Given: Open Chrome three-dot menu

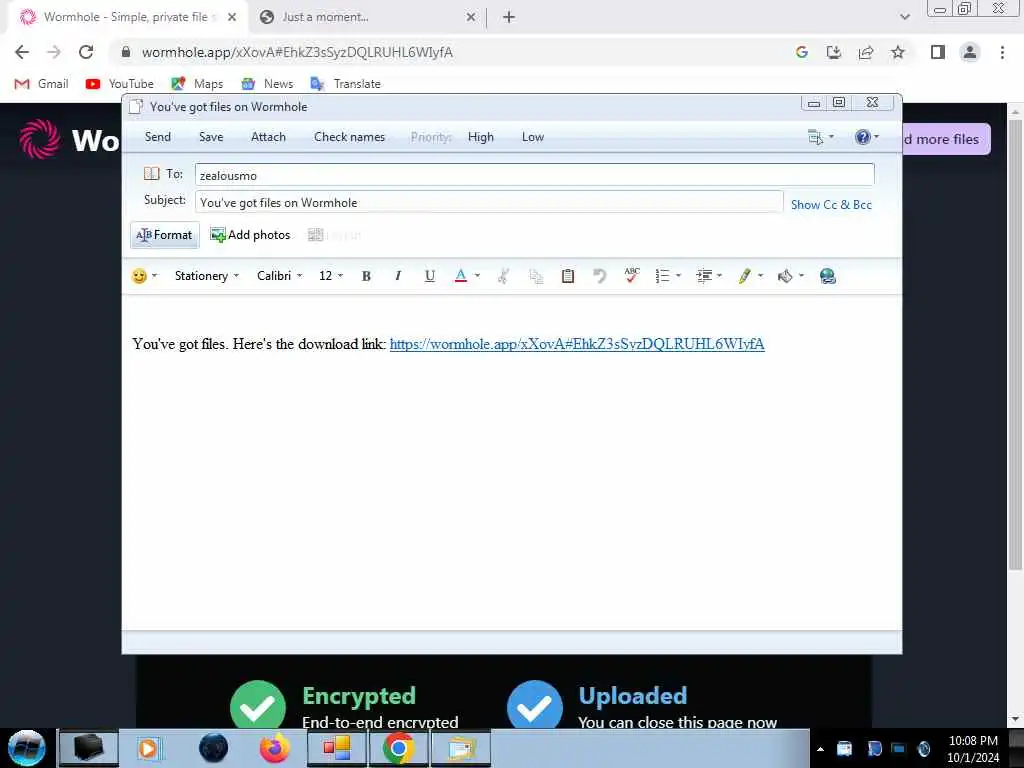Looking at the screenshot, I should coord(1002,52).
